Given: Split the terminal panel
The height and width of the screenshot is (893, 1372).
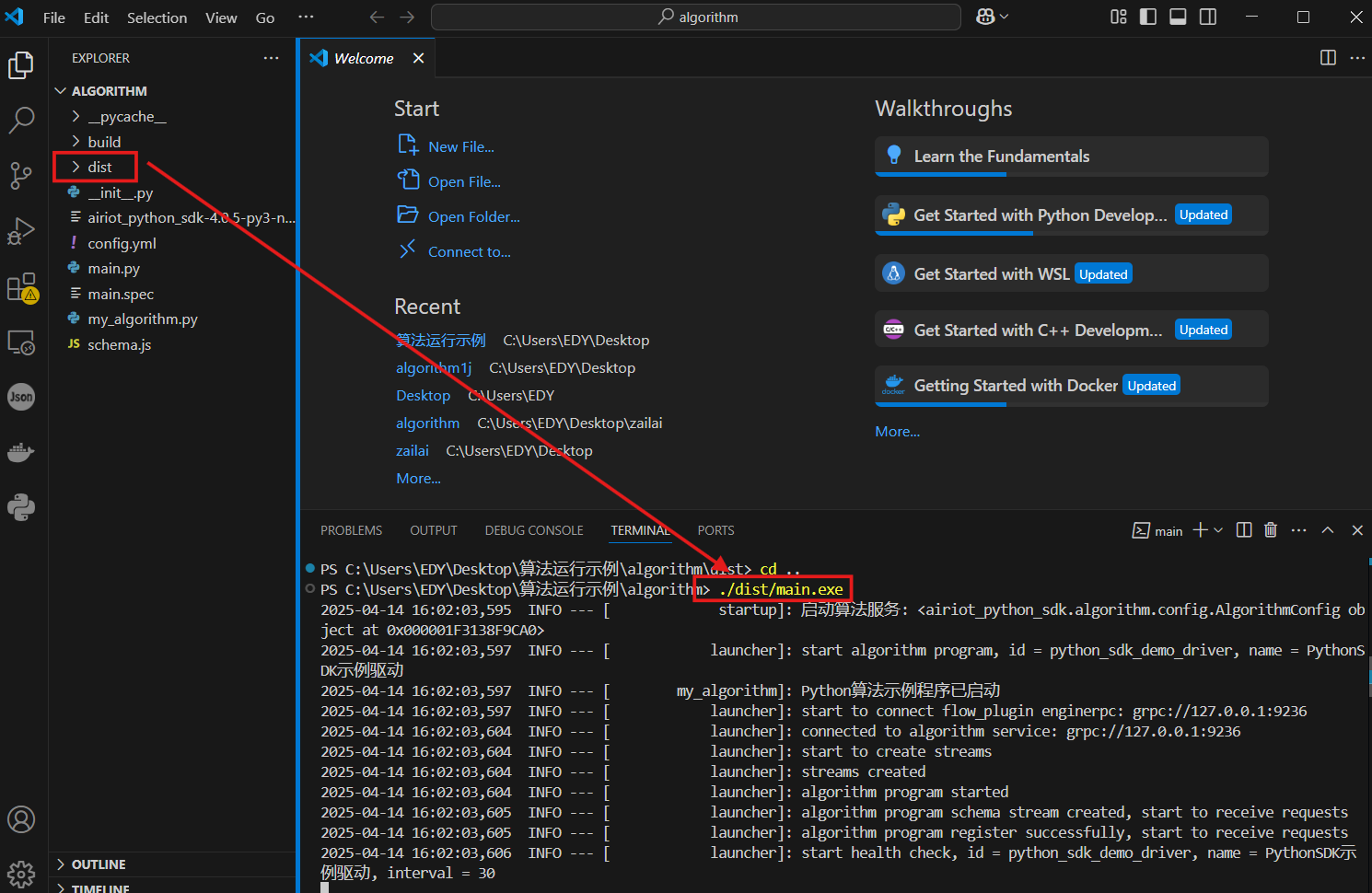Looking at the screenshot, I should (1244, 530).
